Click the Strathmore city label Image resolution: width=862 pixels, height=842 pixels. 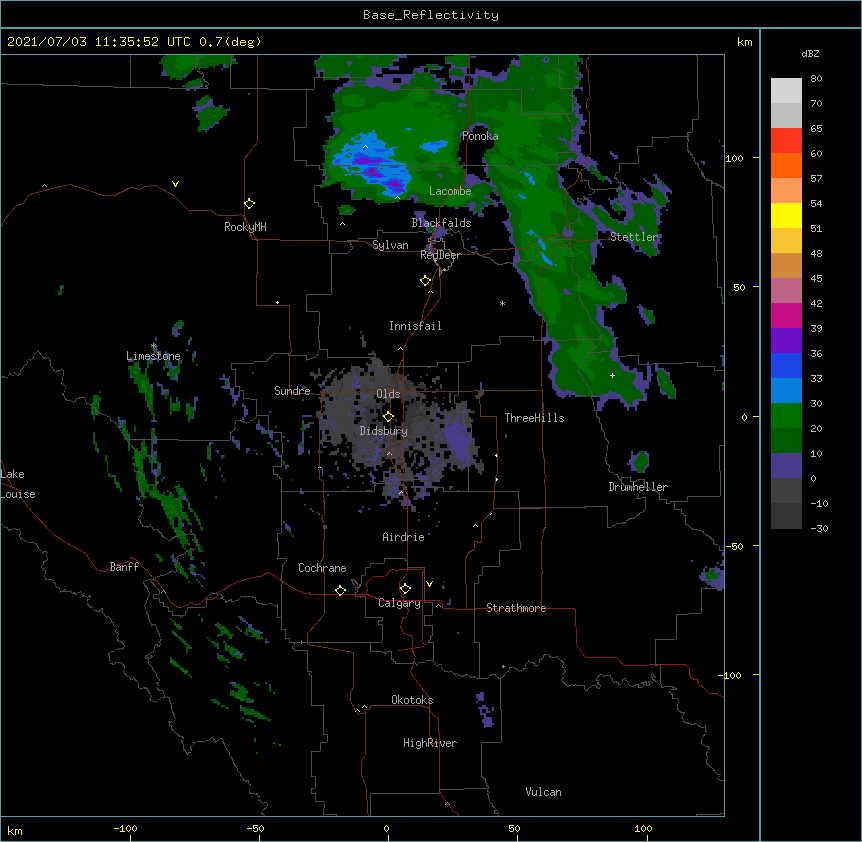[x=516, y=608]
